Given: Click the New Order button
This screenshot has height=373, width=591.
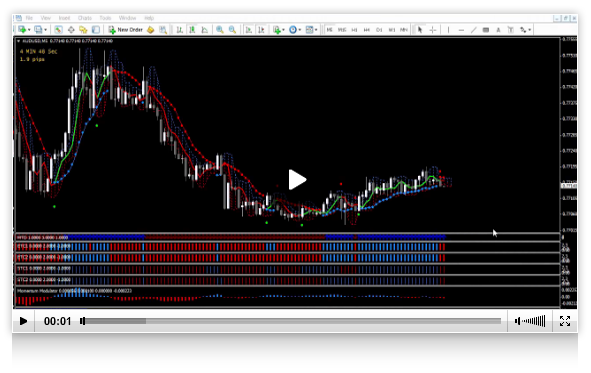Looking at the screenshot, I should [126, 30].
